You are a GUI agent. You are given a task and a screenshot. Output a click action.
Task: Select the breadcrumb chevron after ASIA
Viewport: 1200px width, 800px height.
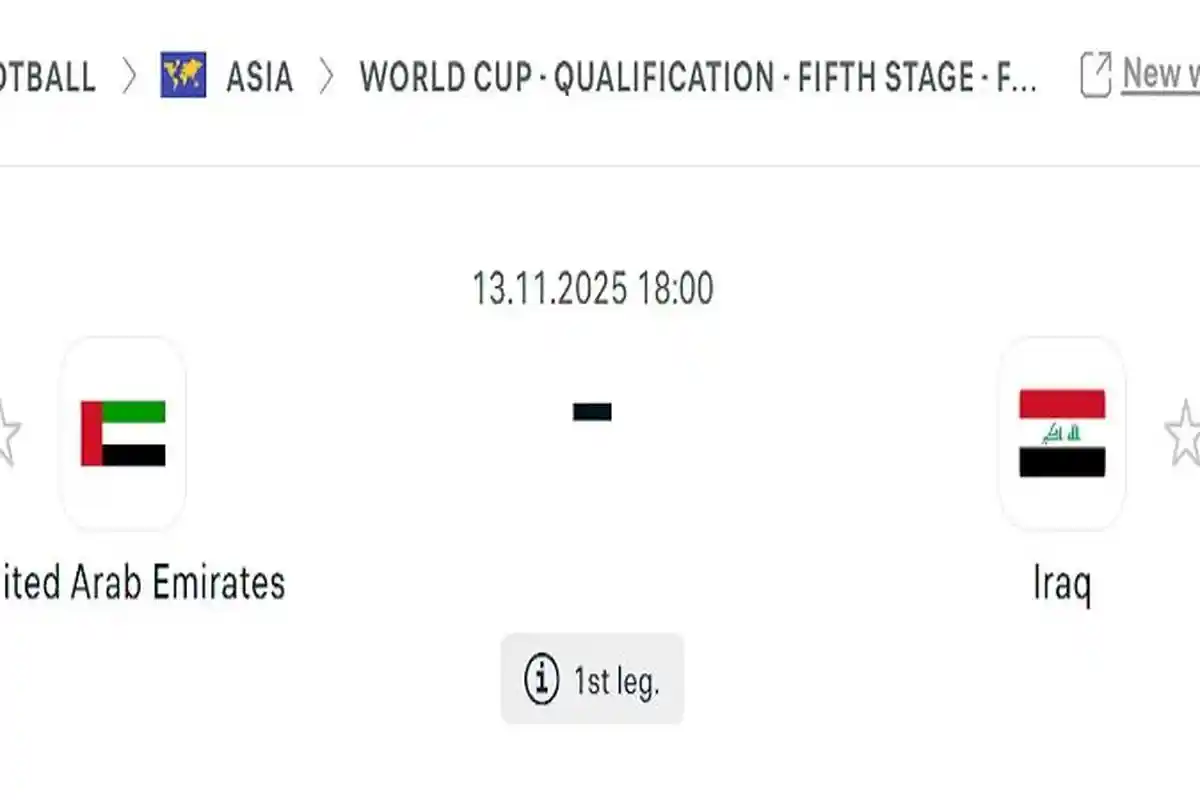click(327, 74)
